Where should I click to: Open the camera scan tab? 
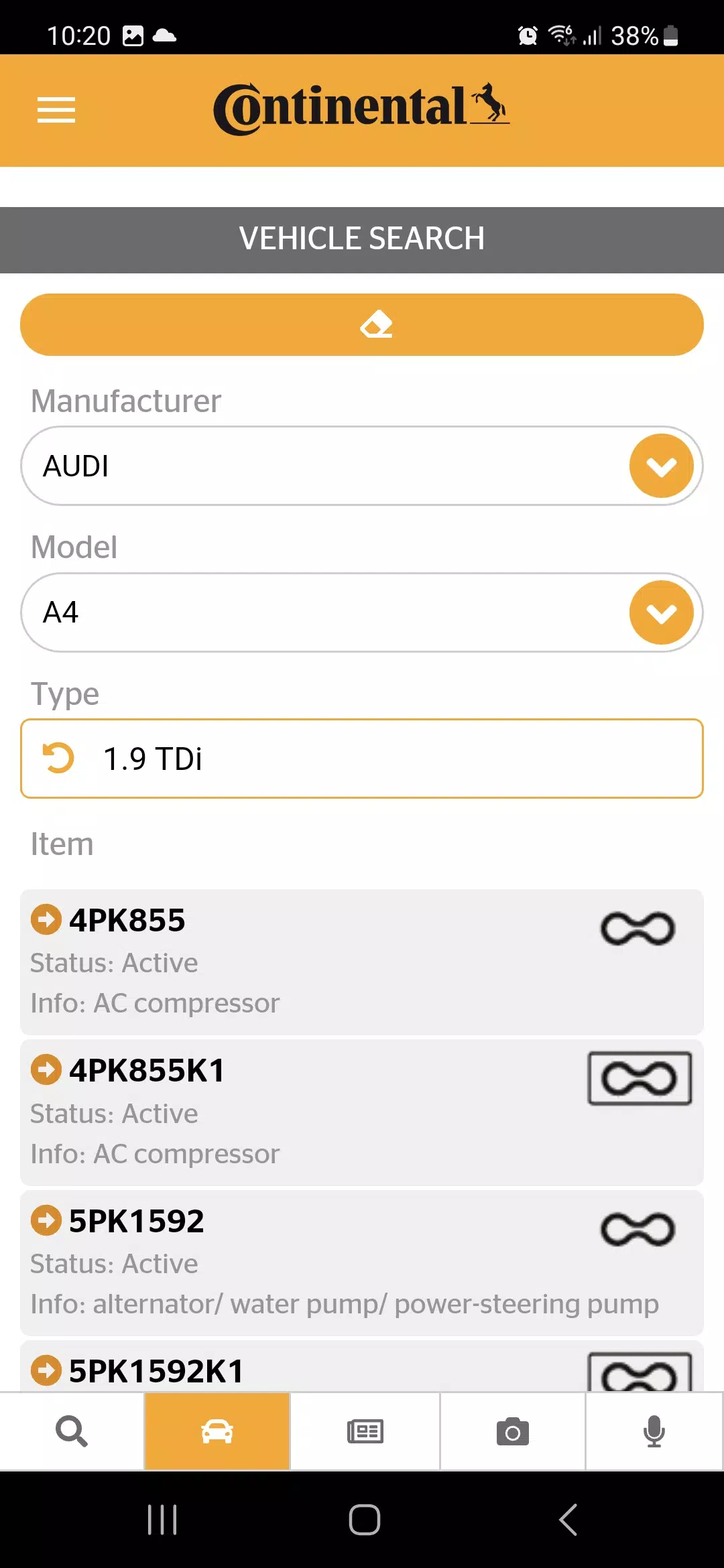click(x=513, y=1431)
